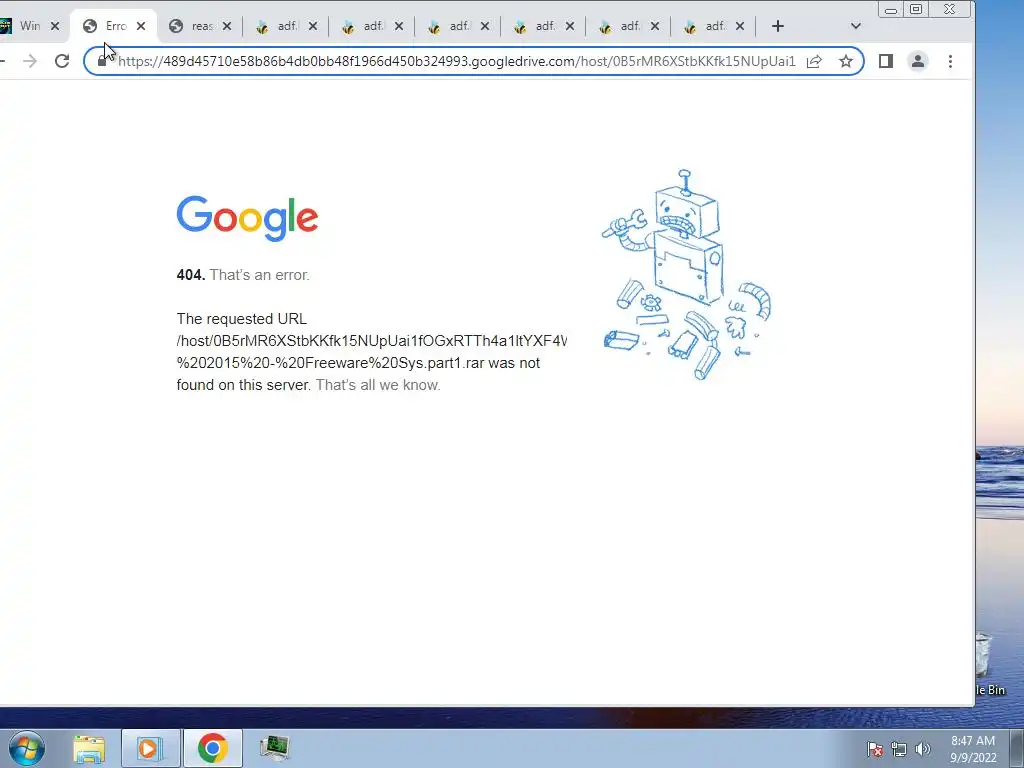Click the broken robot illustration

click(686, 274)
